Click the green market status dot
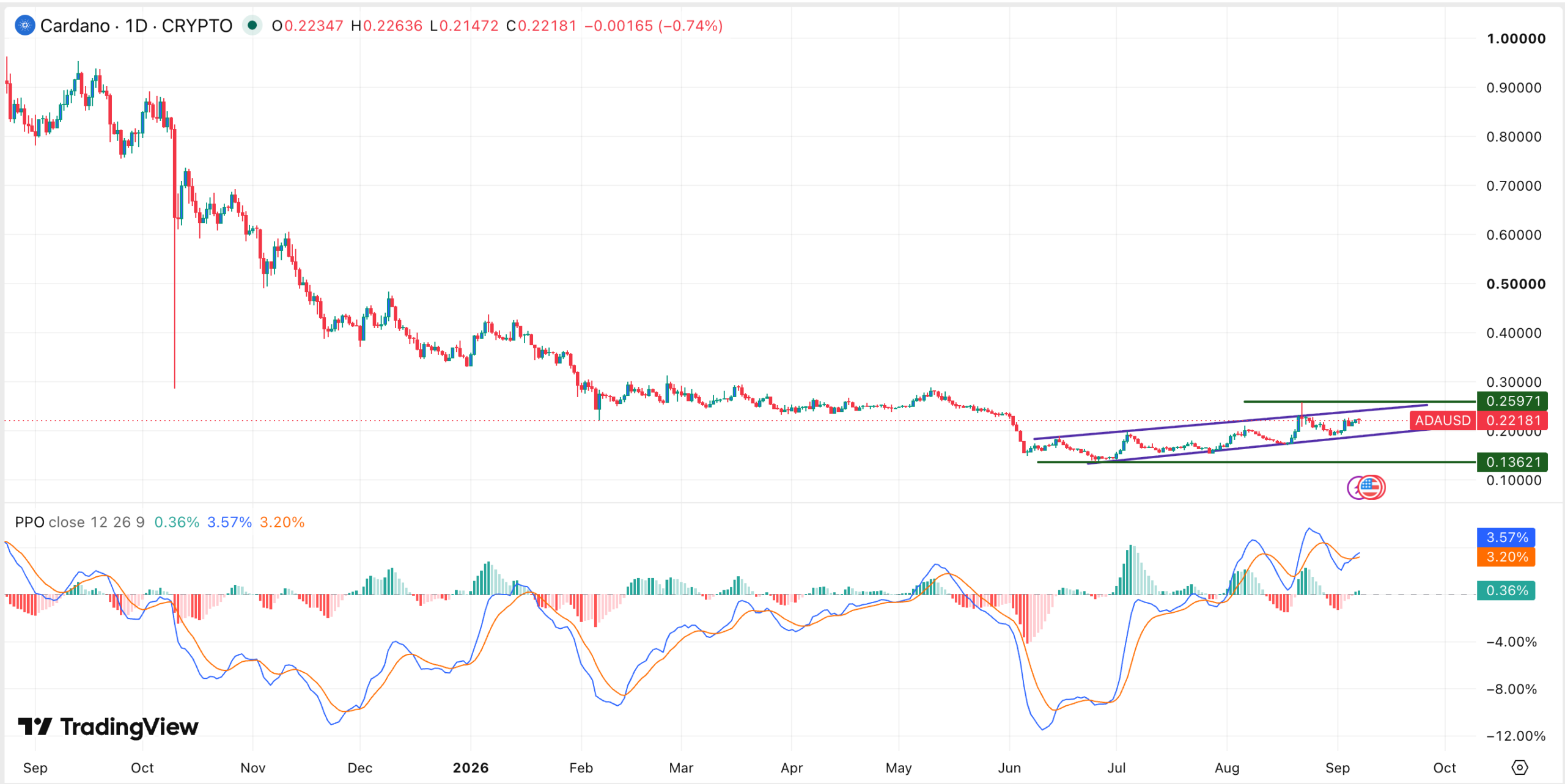Image resolution: width=1565 pixels, height=784 pixels. [252, 26]
